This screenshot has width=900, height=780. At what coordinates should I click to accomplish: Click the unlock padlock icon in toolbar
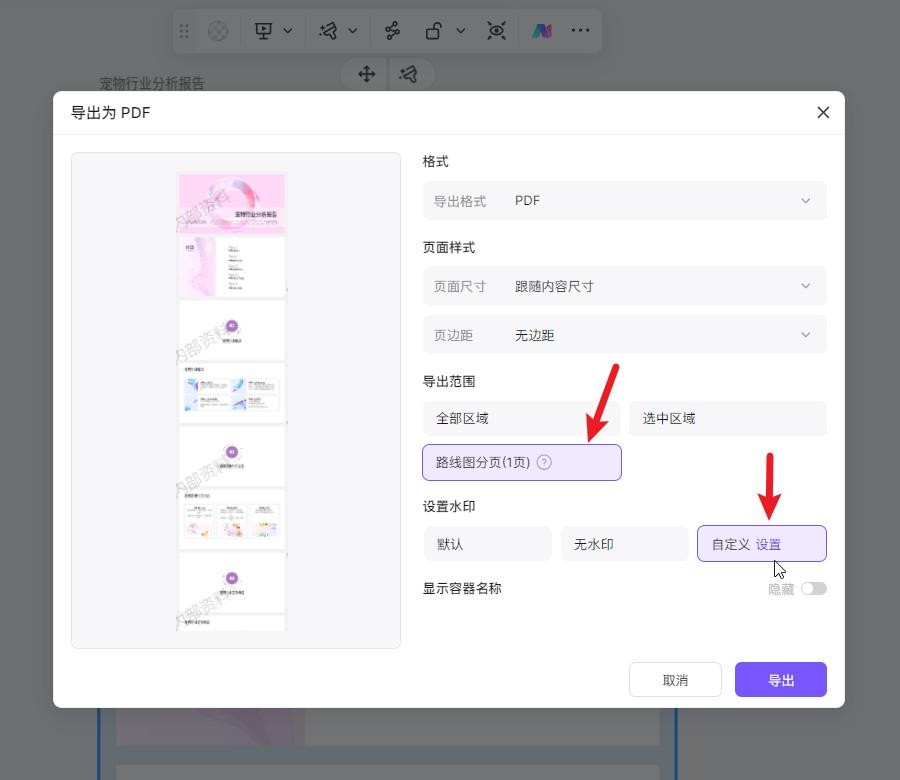point(434,31)
